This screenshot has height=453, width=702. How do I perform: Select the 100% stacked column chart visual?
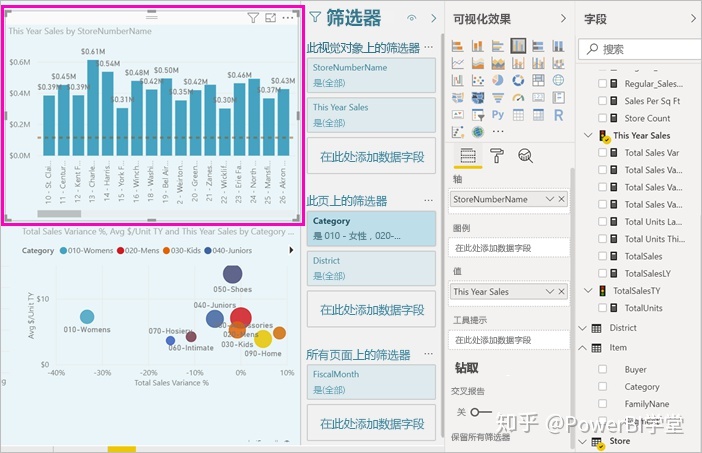[558, 46]
